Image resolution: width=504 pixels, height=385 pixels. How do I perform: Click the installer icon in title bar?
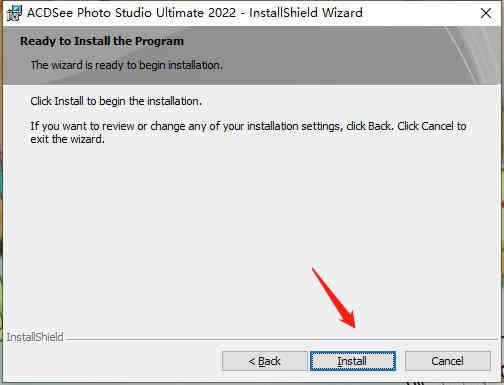pos(14,13)
